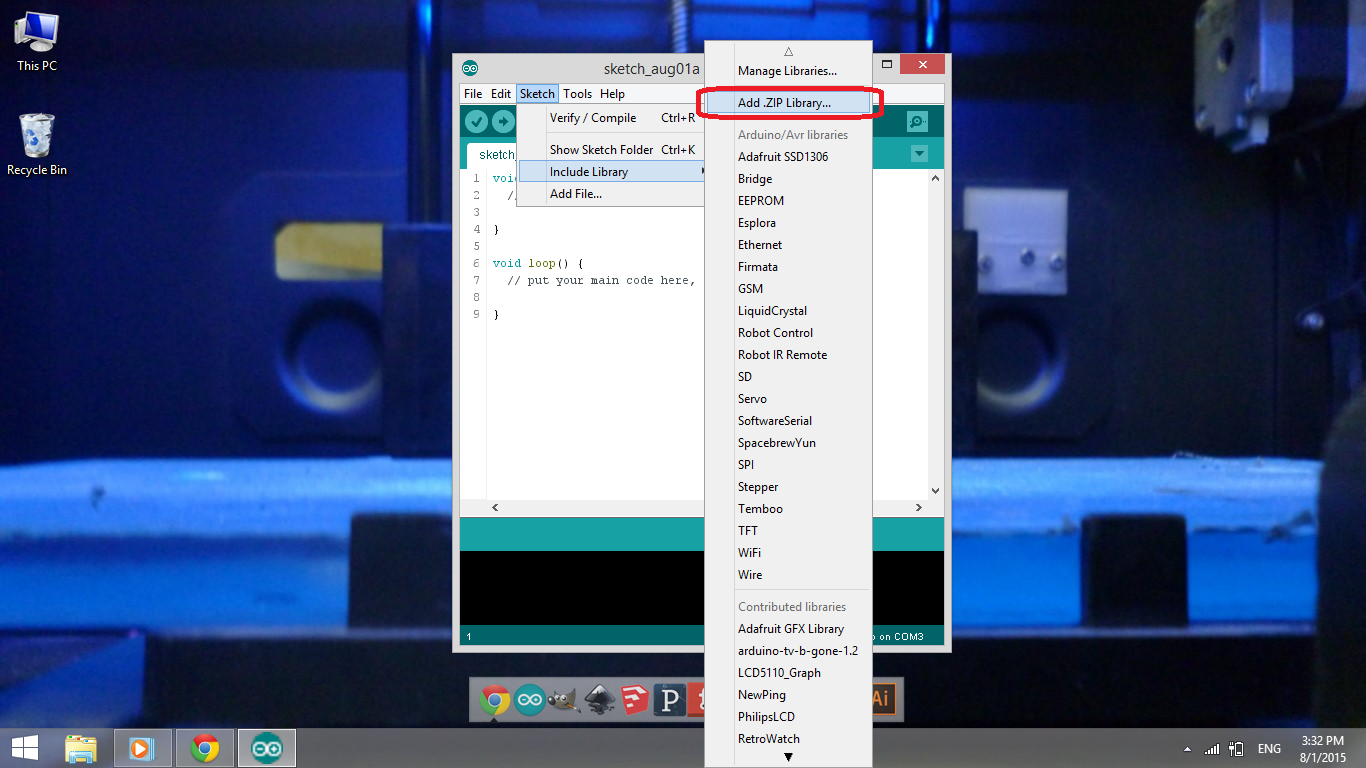Select the Recycle Bin desktop icon

(37, 145)
